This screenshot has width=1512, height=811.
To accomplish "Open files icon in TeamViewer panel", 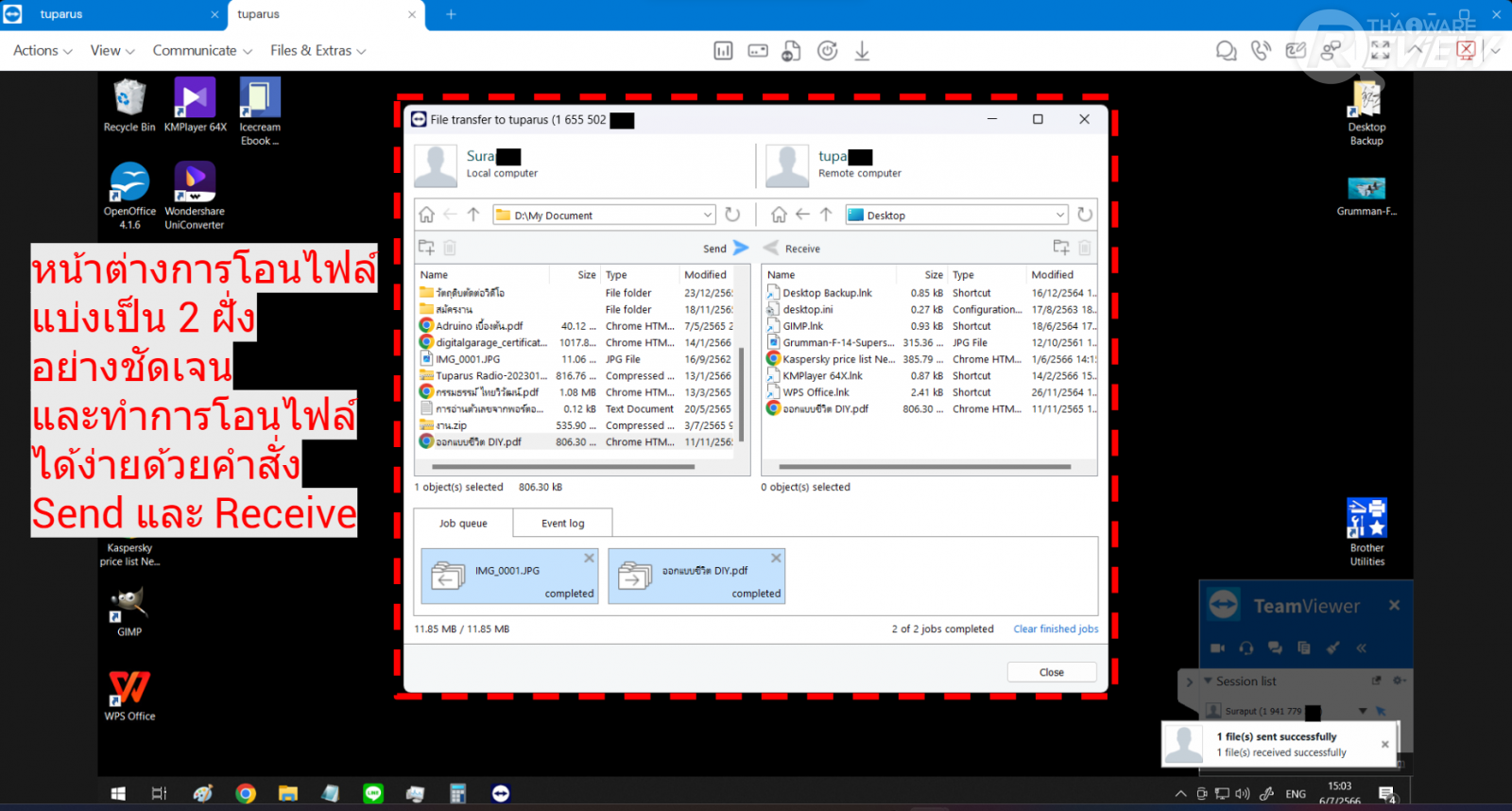I will [x=1304, y=648].
